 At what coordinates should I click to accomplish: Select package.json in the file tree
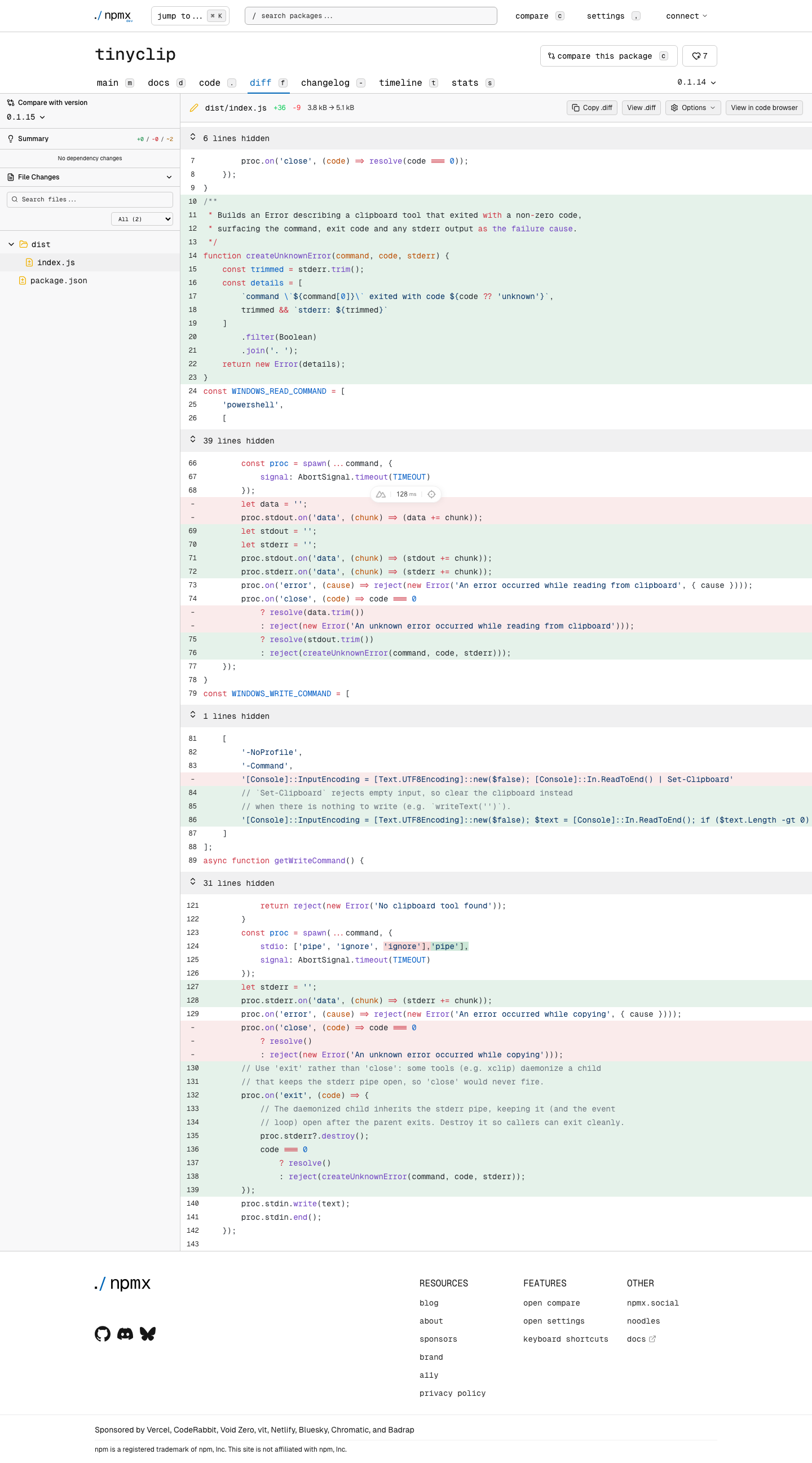(90, 280)
